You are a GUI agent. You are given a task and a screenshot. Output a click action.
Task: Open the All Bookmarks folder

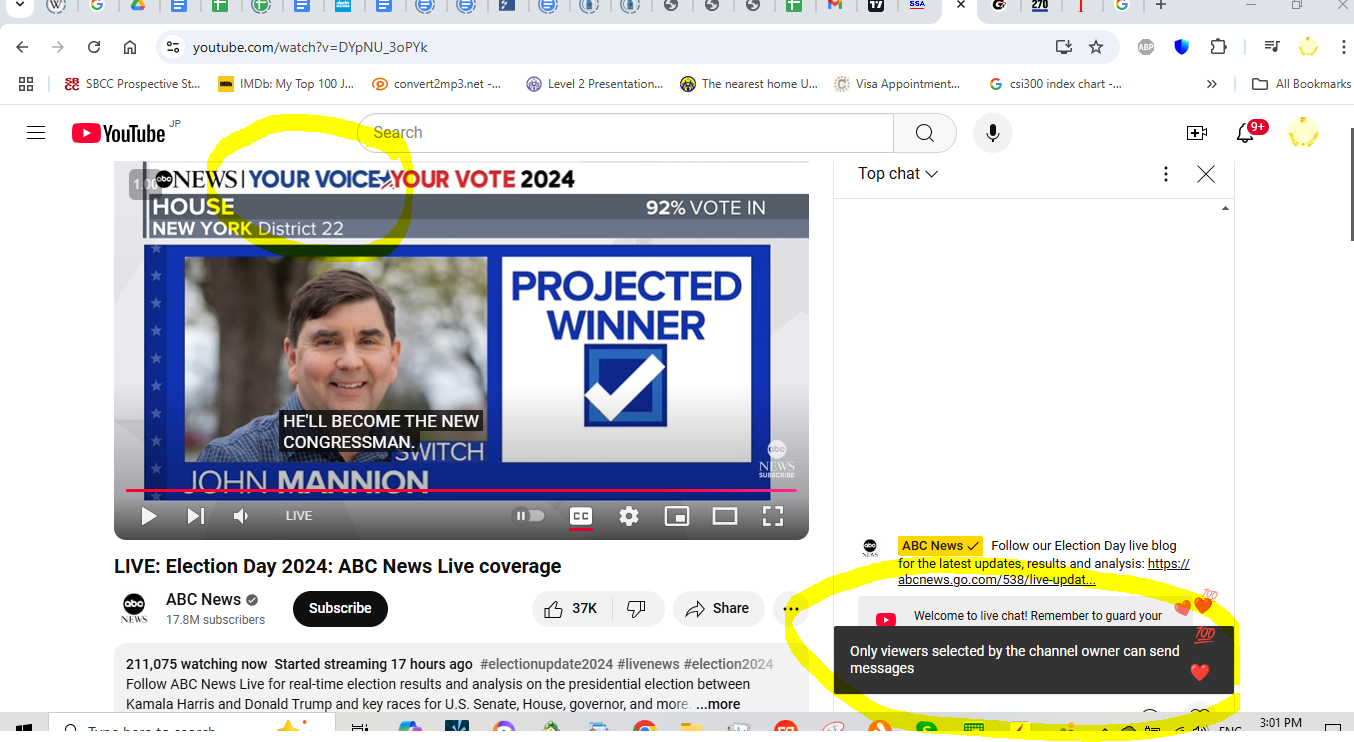click(x=1302, y=84)
